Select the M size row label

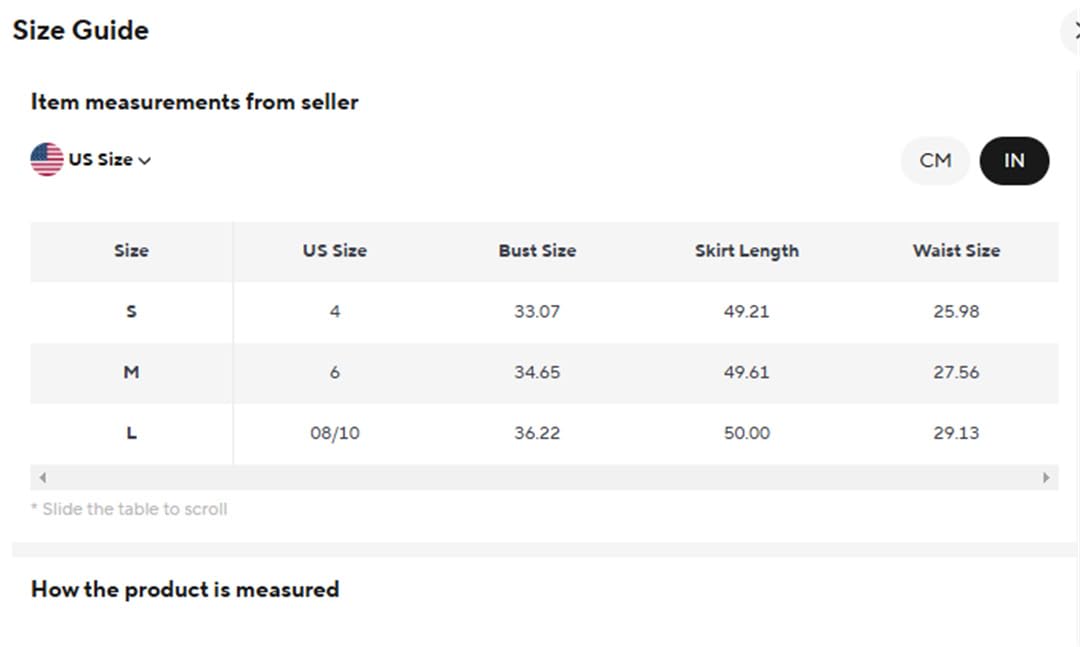[x=131, y=372]
